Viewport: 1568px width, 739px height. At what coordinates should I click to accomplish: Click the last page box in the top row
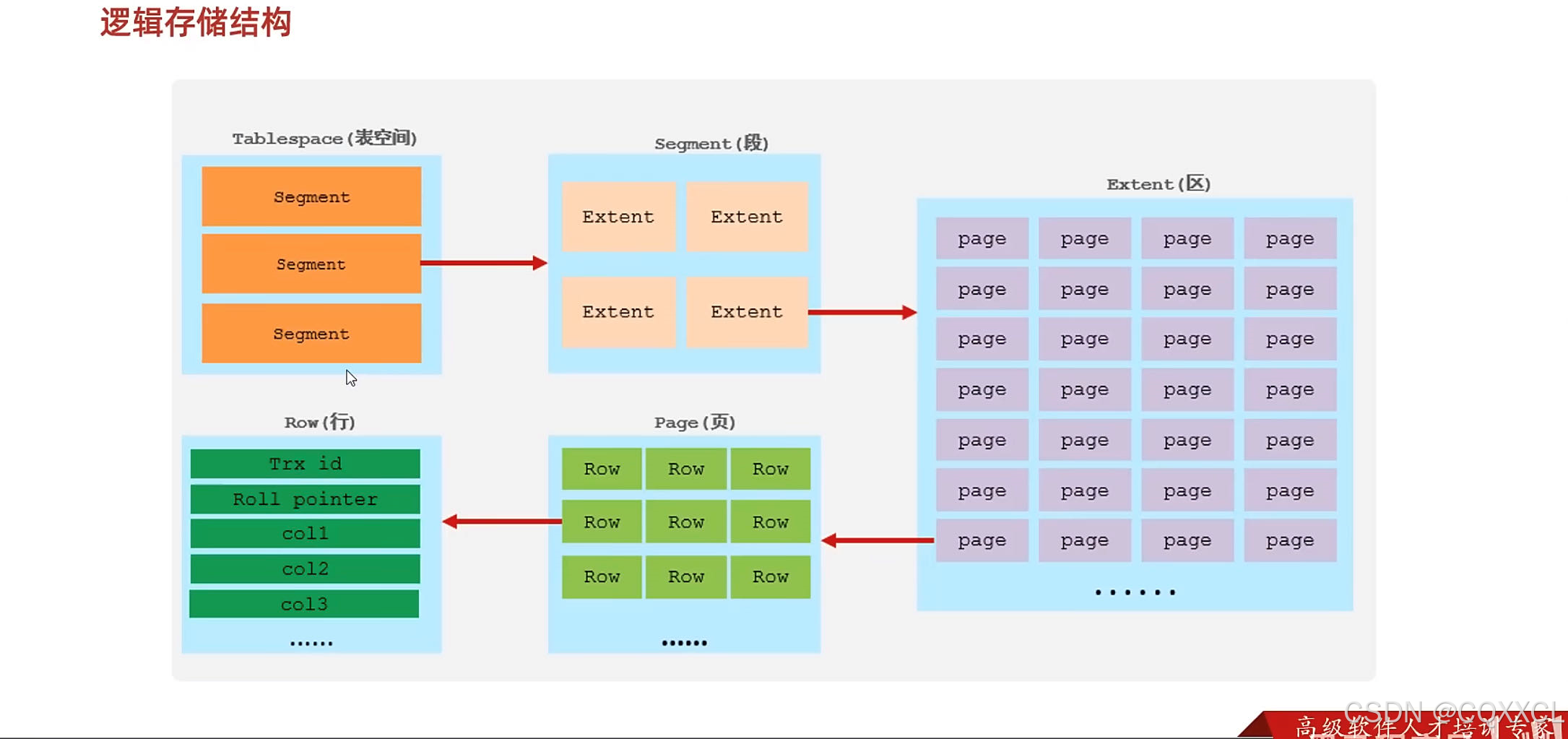coord(1290,238)
